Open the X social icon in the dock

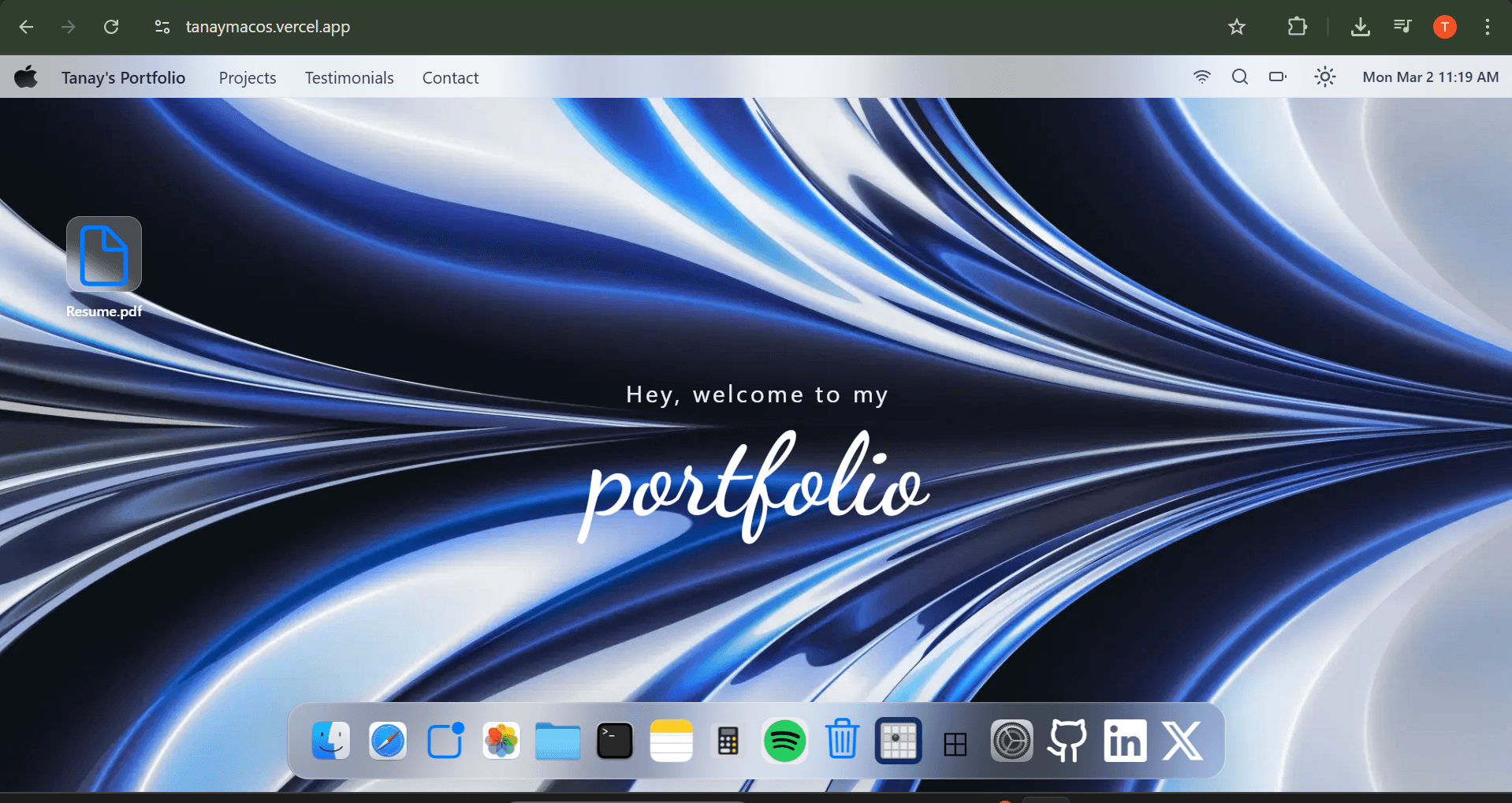(x=1182, y=740)
